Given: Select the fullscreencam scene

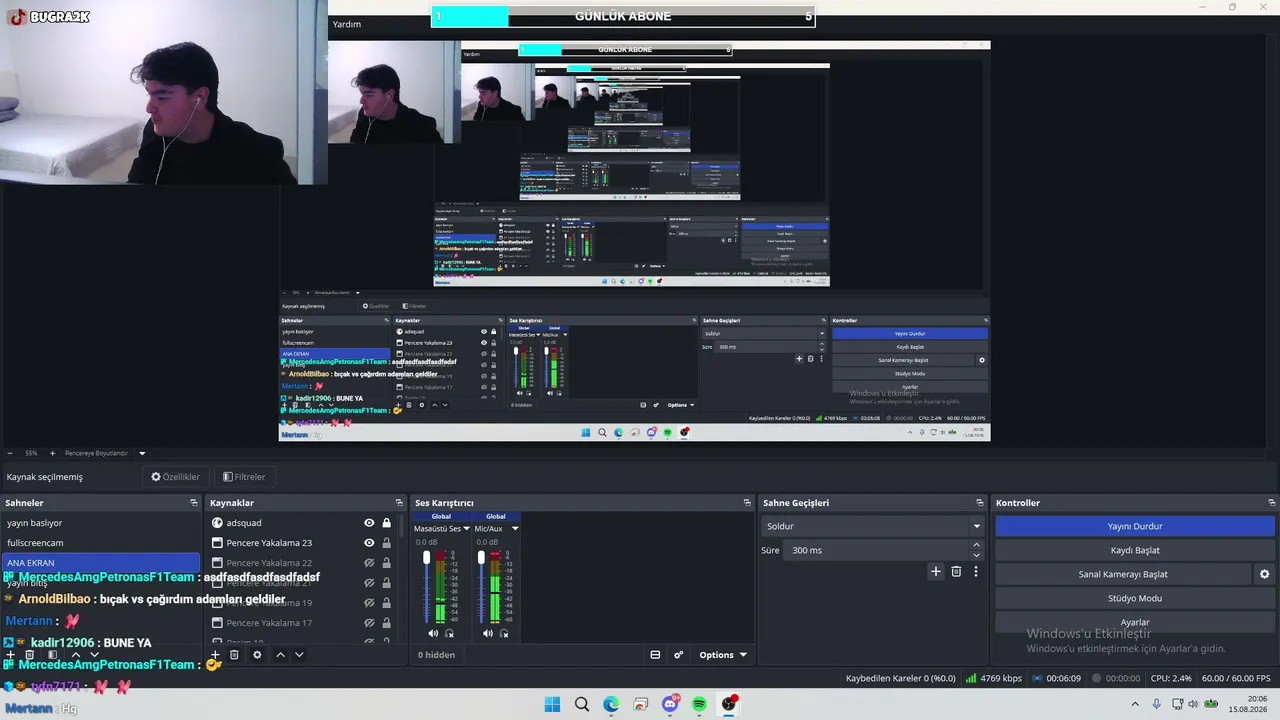Looking at the screenshot, I should 100,543.
